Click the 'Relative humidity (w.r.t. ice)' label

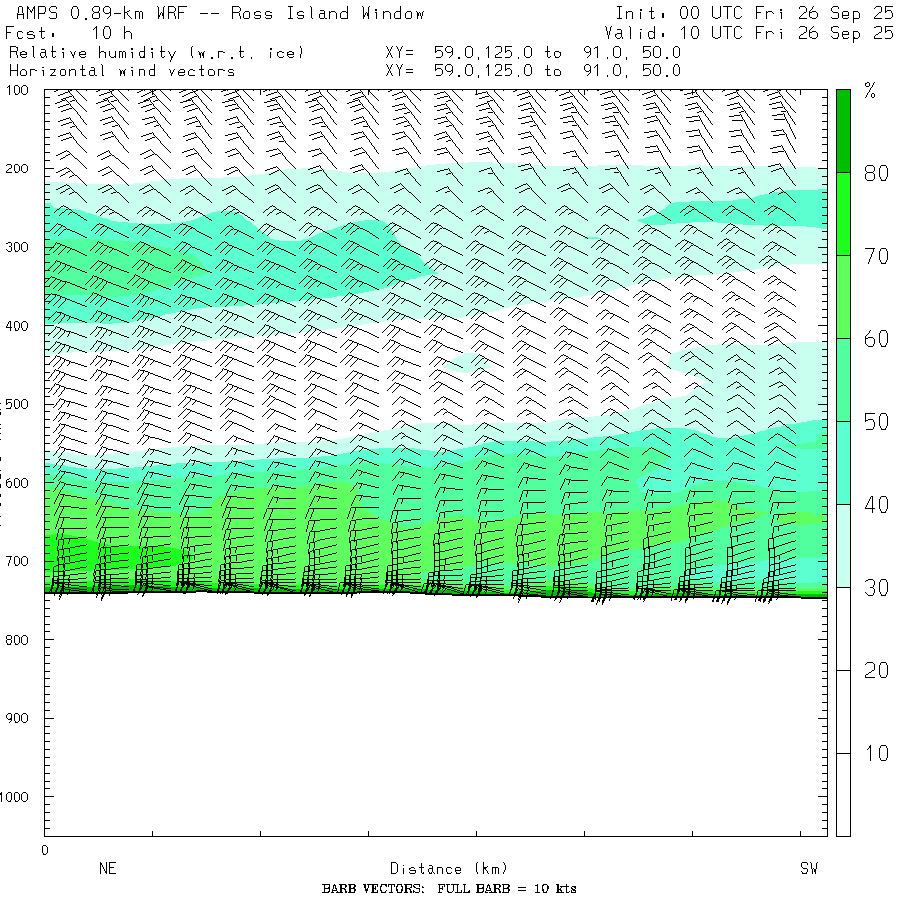[x=156, y=53]
